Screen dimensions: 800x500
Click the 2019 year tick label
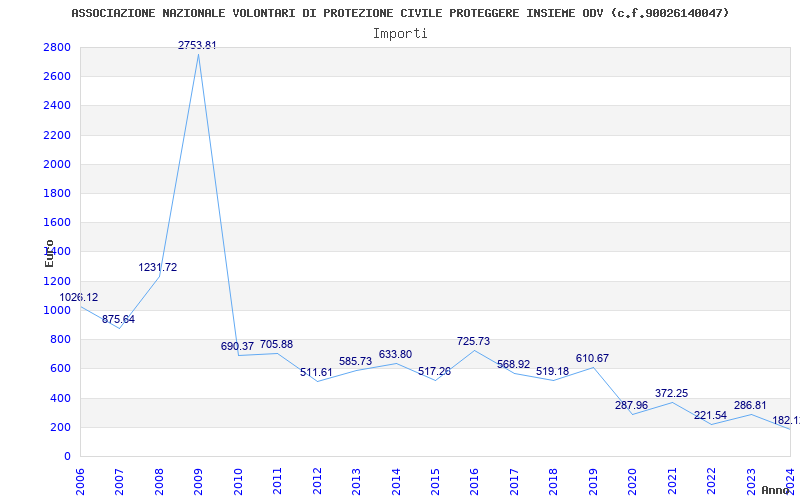[x=593, y=482]
